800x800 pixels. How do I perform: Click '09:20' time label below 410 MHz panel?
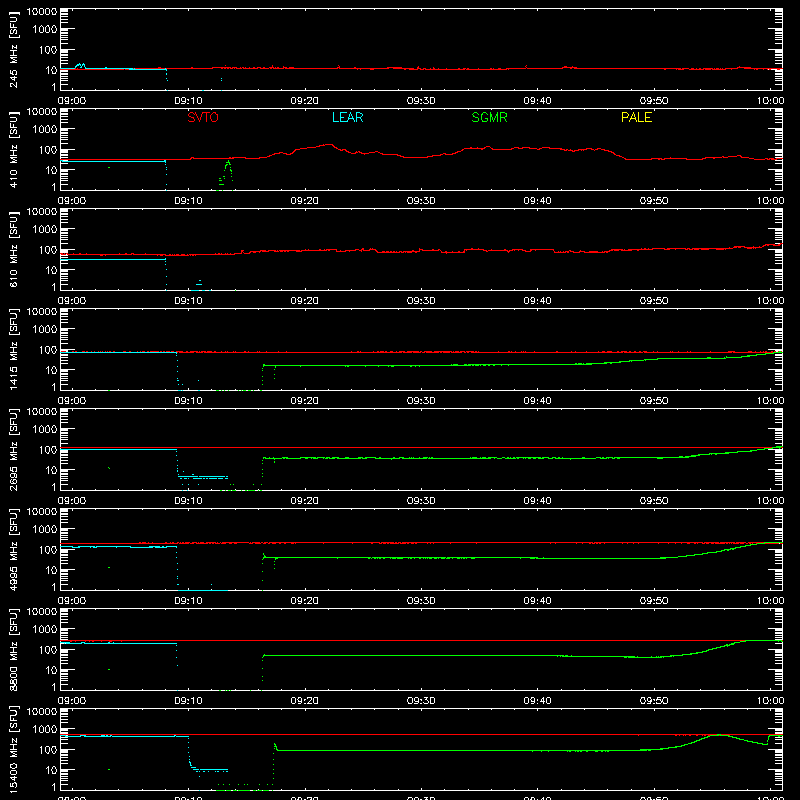pos(305,201)
